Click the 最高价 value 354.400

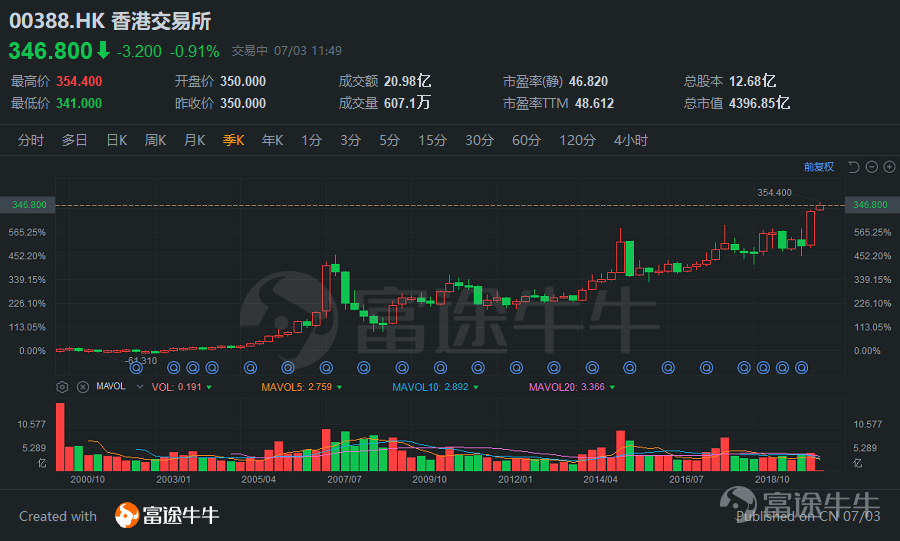pyautogui.click(x=79, y=81)
